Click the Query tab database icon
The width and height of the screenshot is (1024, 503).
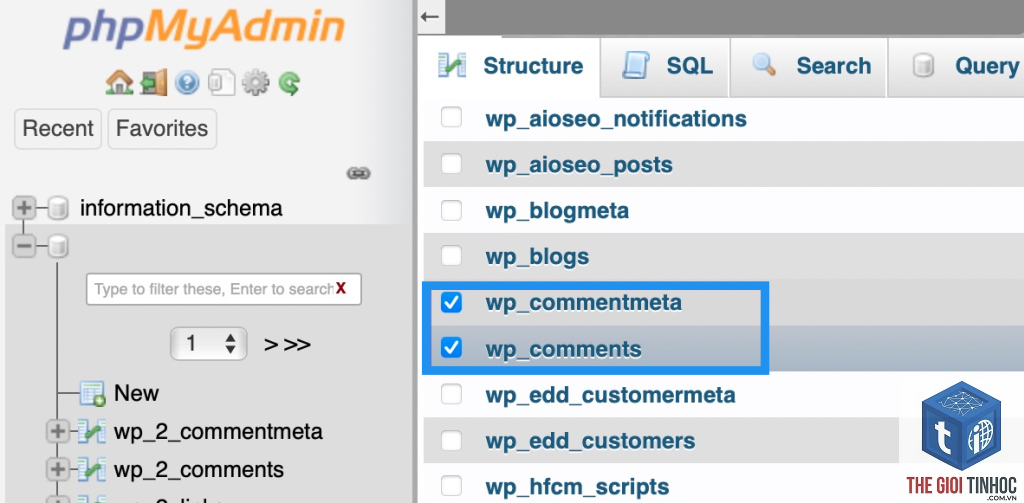pos(923,66)
